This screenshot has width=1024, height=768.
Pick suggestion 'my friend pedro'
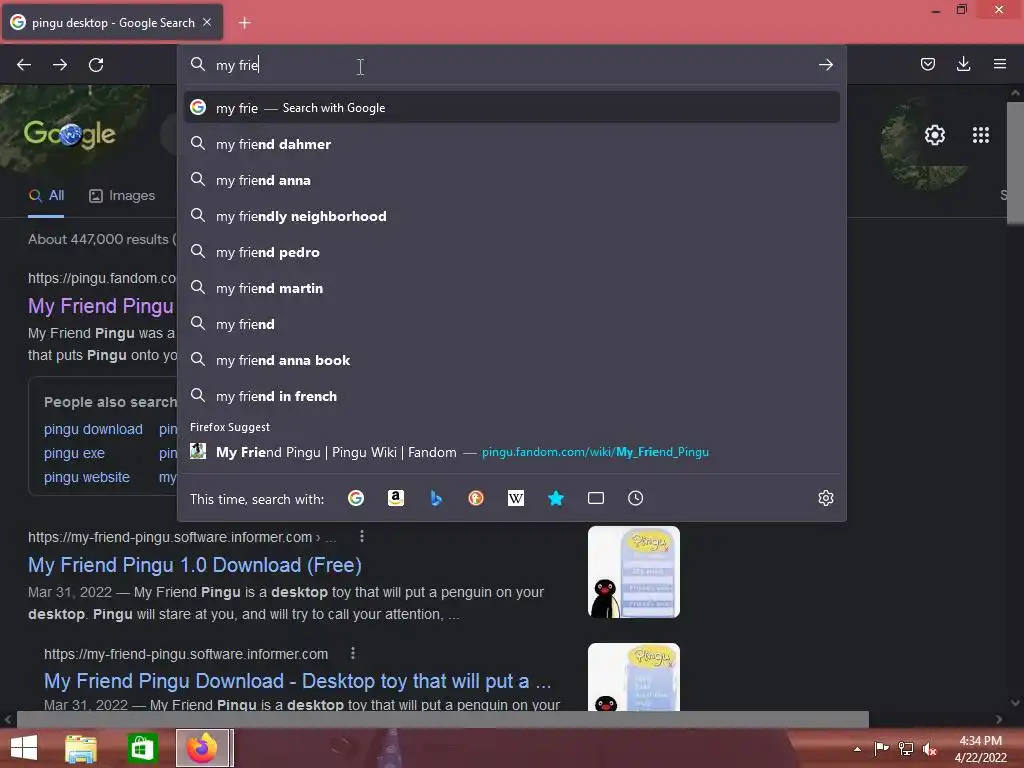pyautogui.click(x=512, y=251)
